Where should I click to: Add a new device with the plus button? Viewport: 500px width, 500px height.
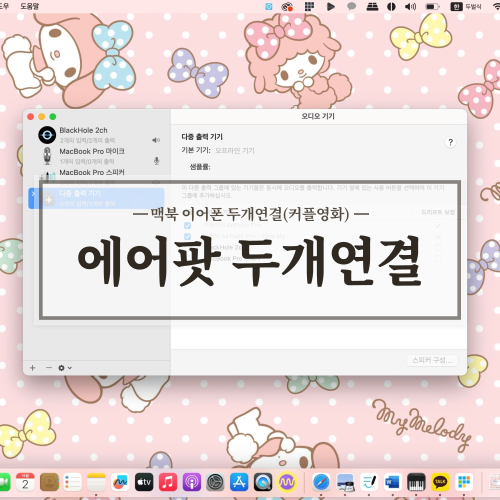pos(33,368)
